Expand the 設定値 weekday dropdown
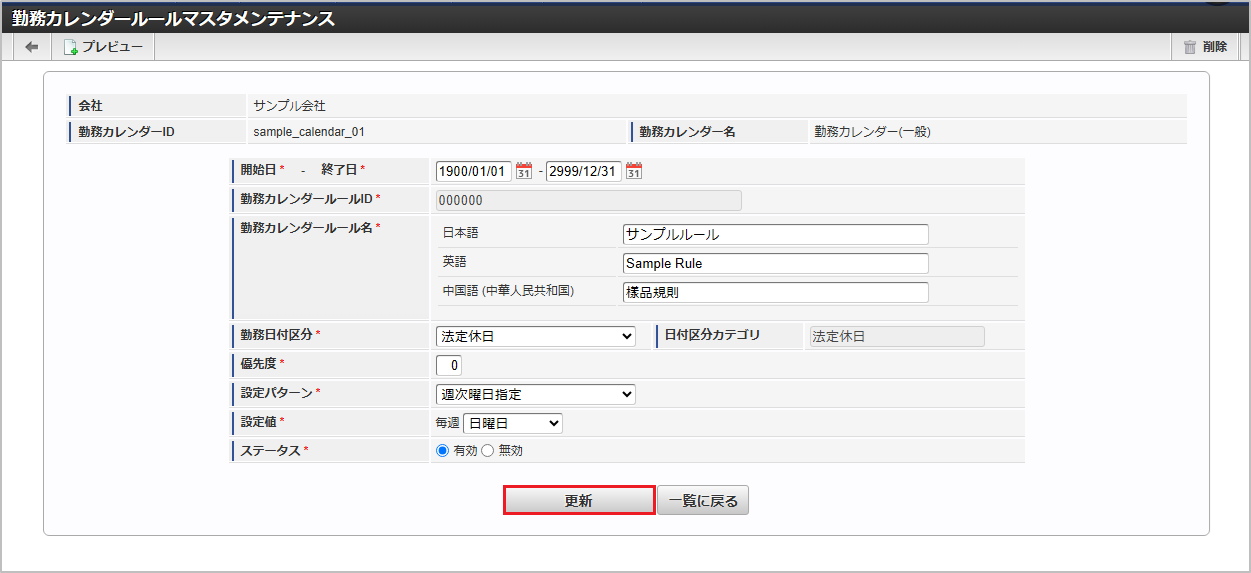 512,423
